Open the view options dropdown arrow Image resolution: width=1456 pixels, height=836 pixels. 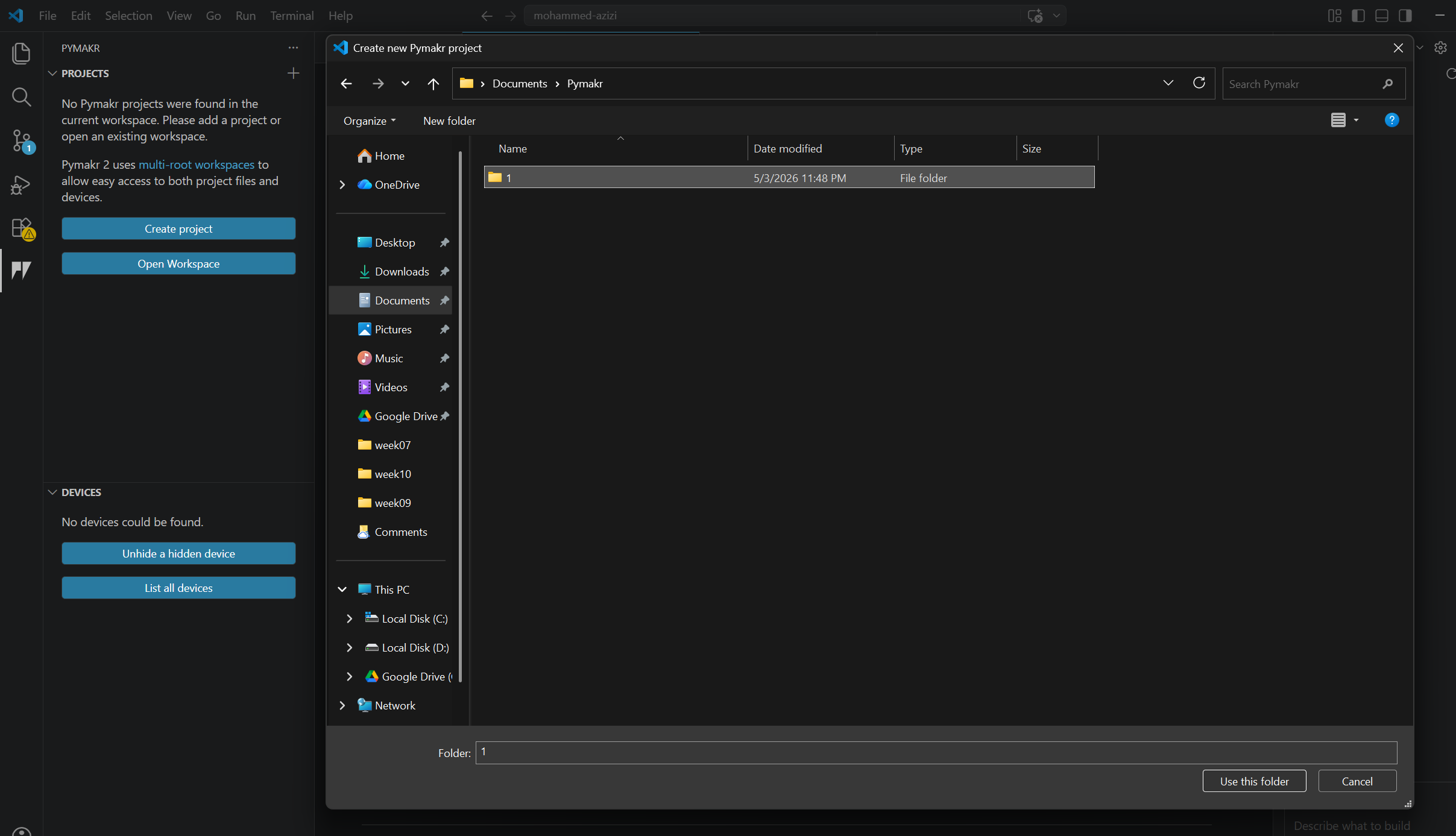point(1356,120)
